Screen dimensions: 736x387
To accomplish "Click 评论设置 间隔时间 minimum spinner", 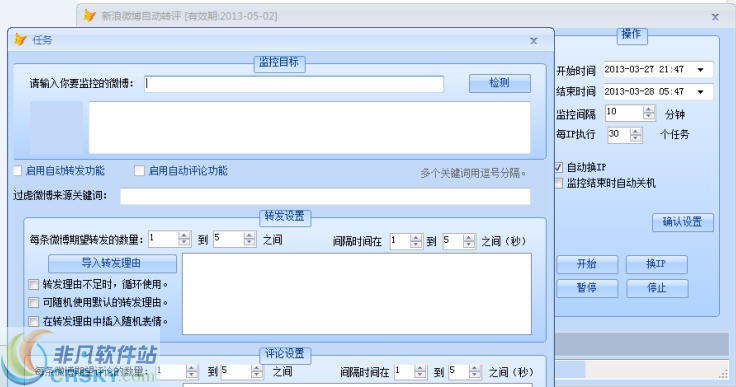I will click(x=411, y=372).
